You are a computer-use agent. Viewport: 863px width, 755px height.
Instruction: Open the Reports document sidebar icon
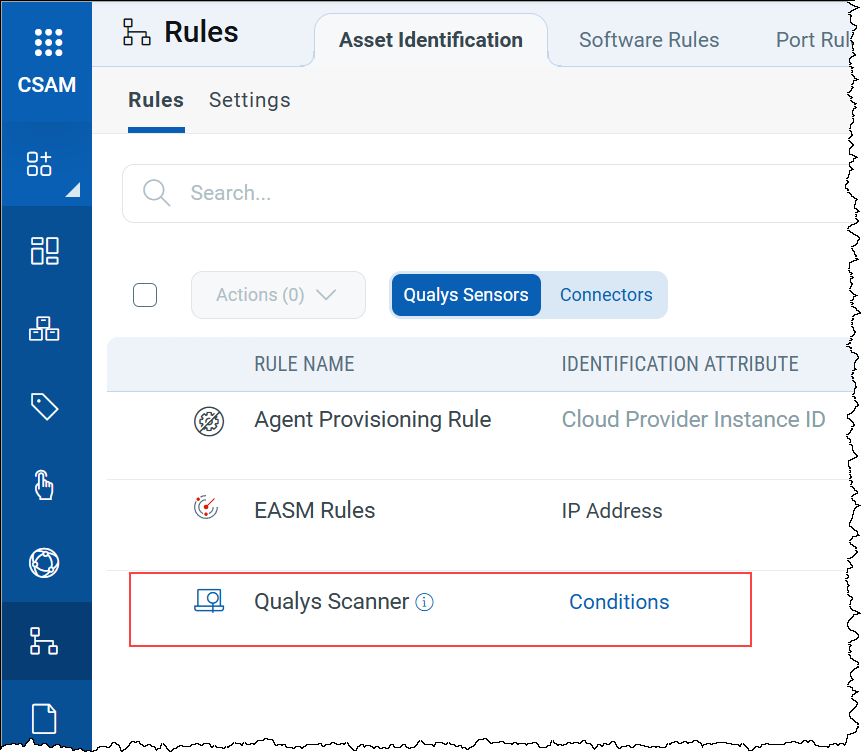tap(44, 719)
